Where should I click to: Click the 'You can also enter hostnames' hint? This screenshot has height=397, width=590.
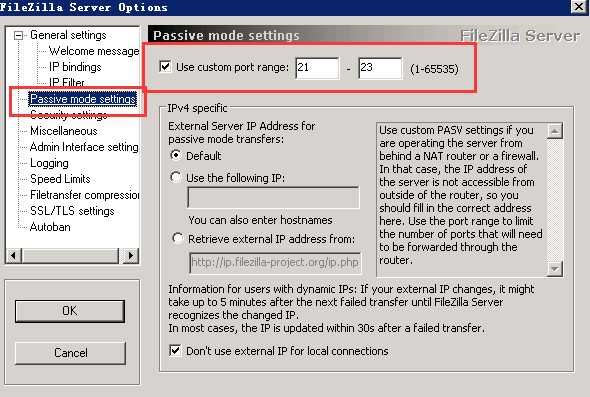click(x=260, y=220)
